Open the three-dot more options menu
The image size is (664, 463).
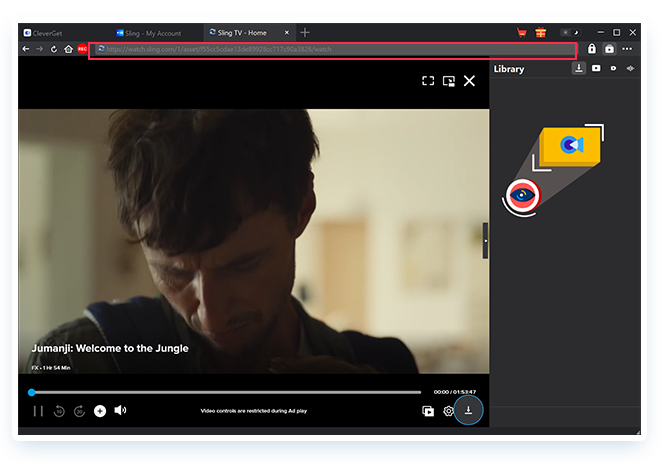[628, 49]
